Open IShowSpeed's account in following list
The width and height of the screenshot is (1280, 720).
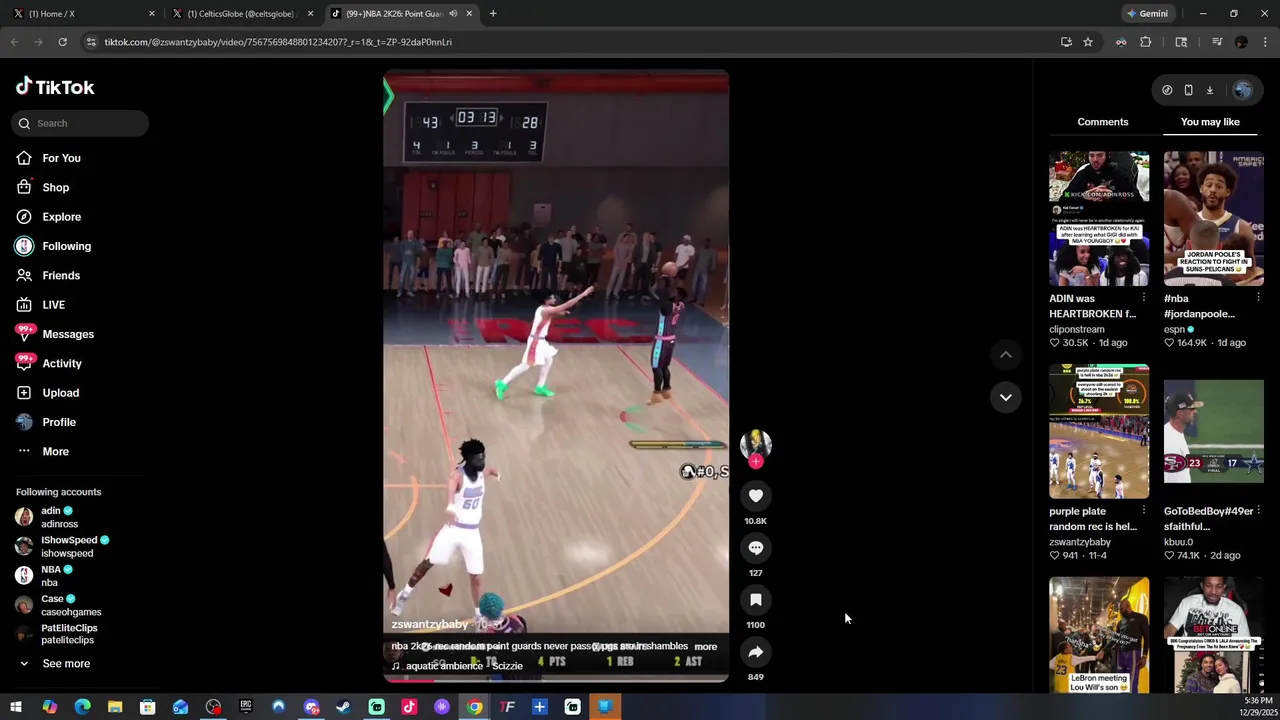pos(62,546)
